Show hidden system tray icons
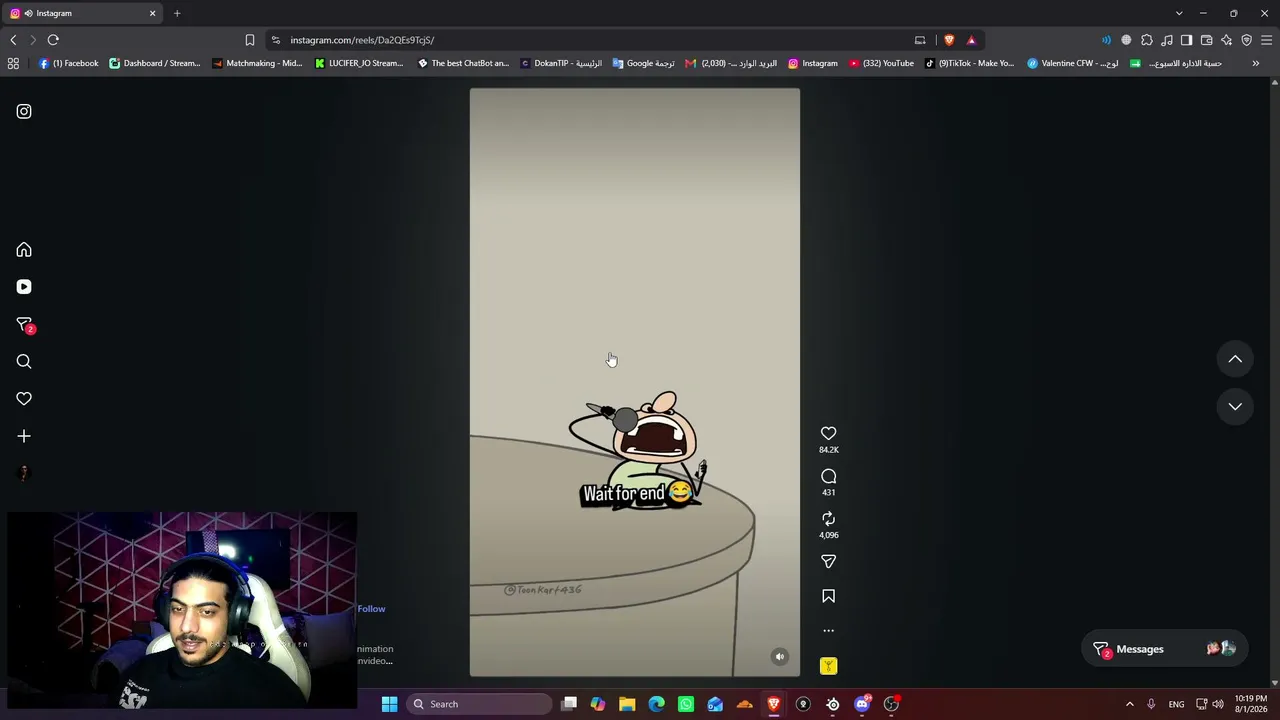Image resolution: width=1280 pixels, height=720 pixels. coord(1130,704)
